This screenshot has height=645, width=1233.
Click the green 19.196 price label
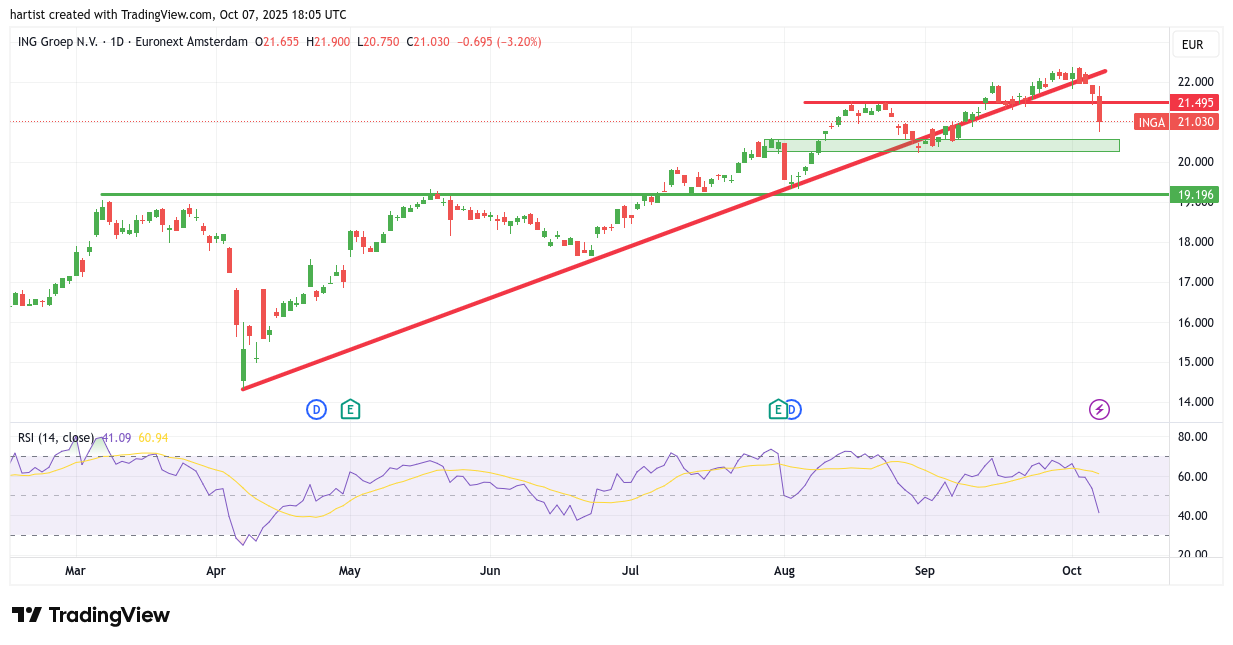tap(1195, 194)
